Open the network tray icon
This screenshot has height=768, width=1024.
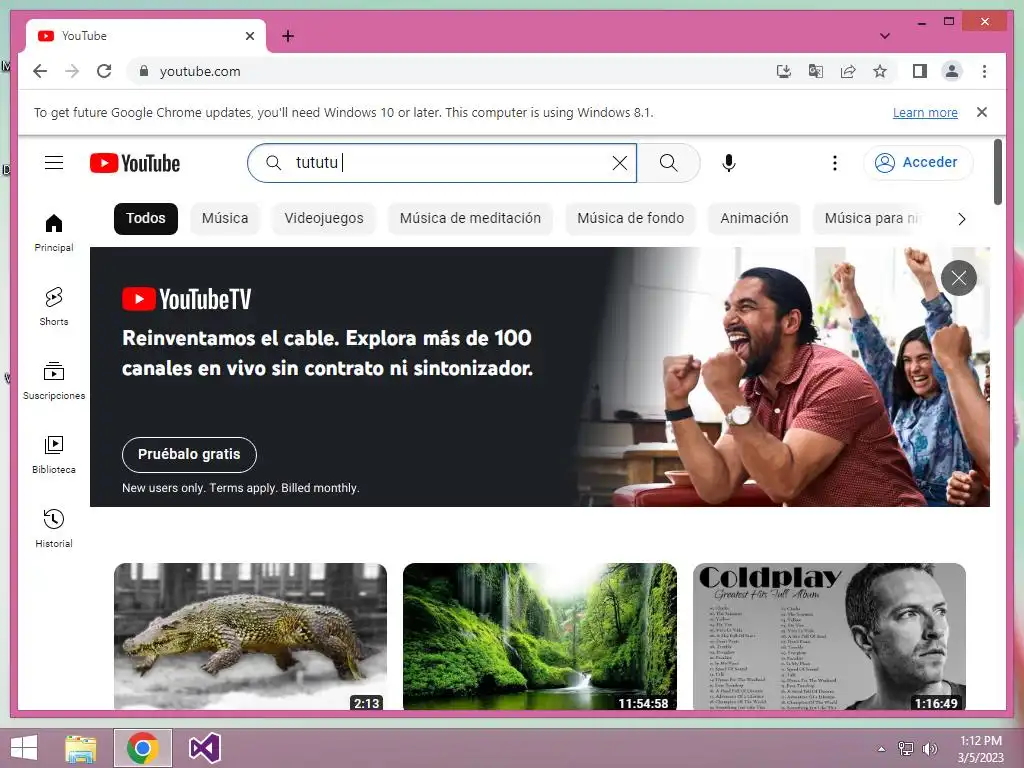[x=906, y=748]
